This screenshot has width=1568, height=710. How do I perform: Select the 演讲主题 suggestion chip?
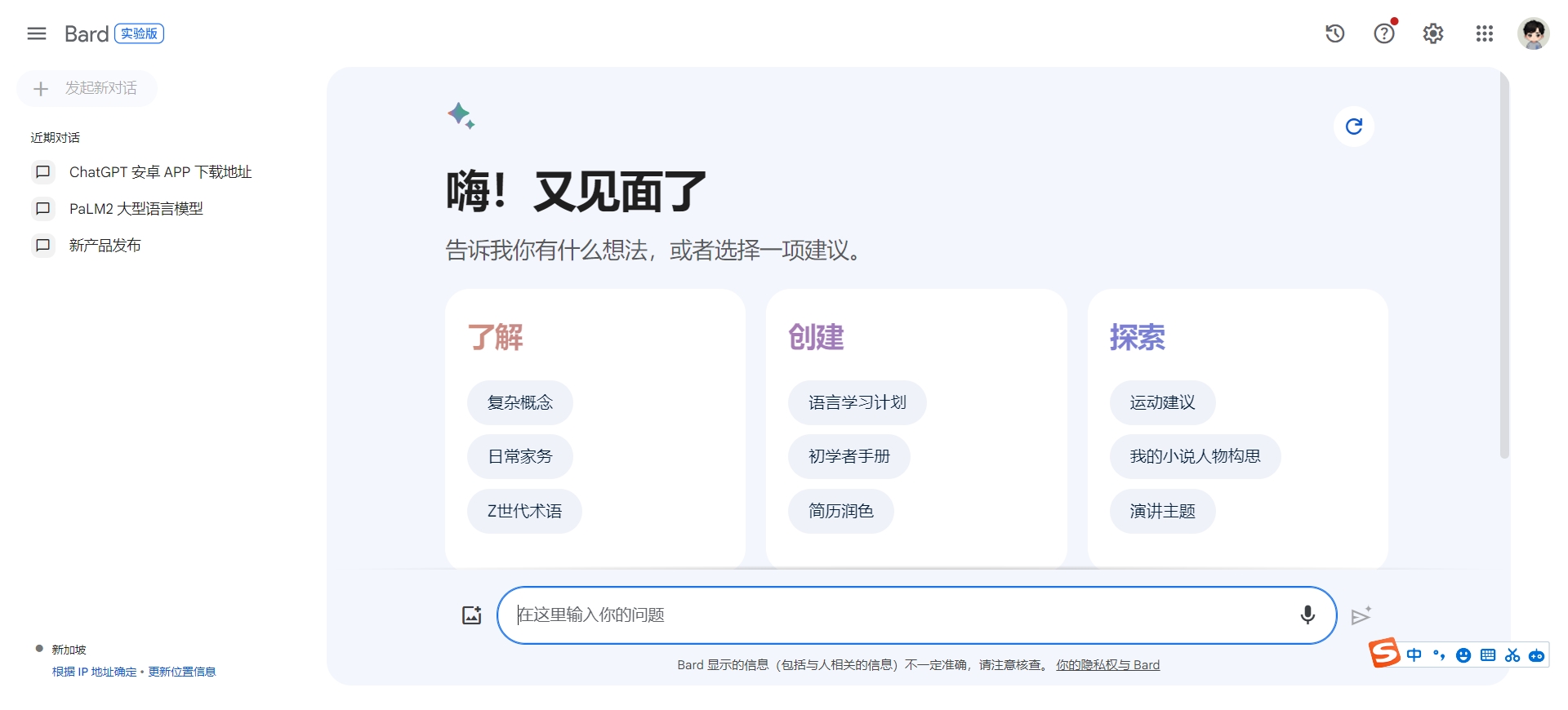click(1163, 511)
